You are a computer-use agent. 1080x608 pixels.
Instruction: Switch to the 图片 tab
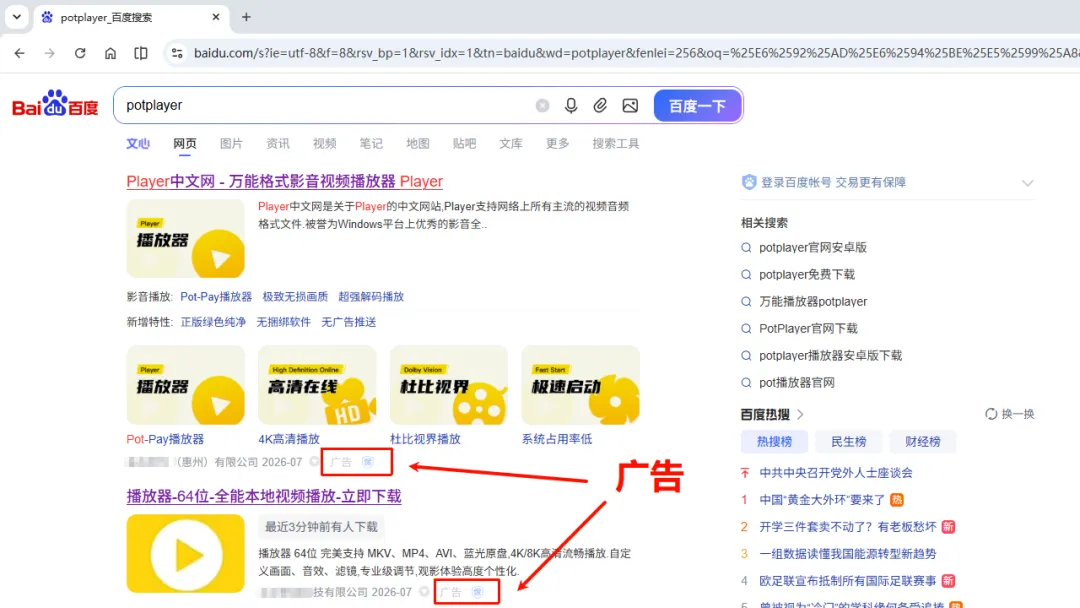[x=231, y=143]
